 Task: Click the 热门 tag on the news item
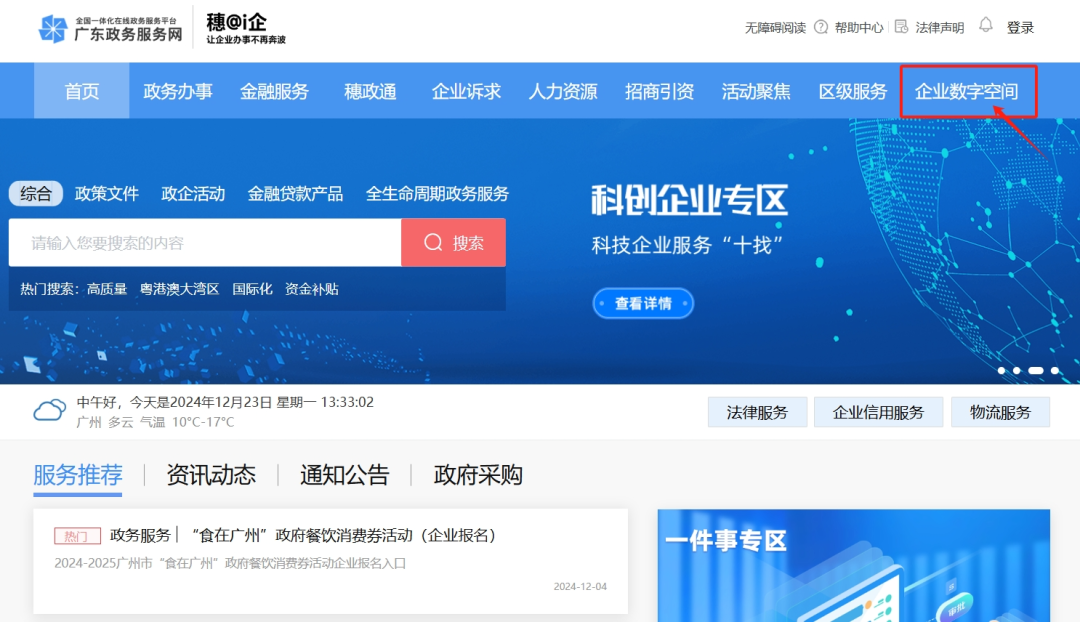click(77, 536)
